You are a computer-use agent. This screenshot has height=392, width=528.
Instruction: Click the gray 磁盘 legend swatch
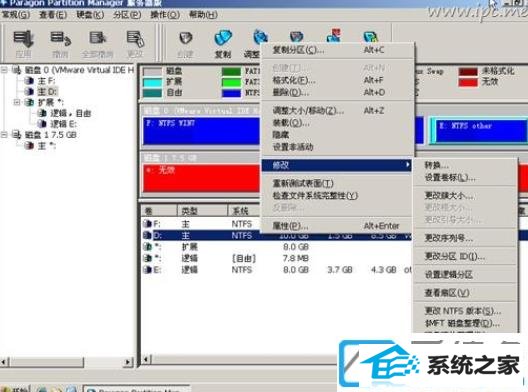pyautogui.click(x=152, y=72)
